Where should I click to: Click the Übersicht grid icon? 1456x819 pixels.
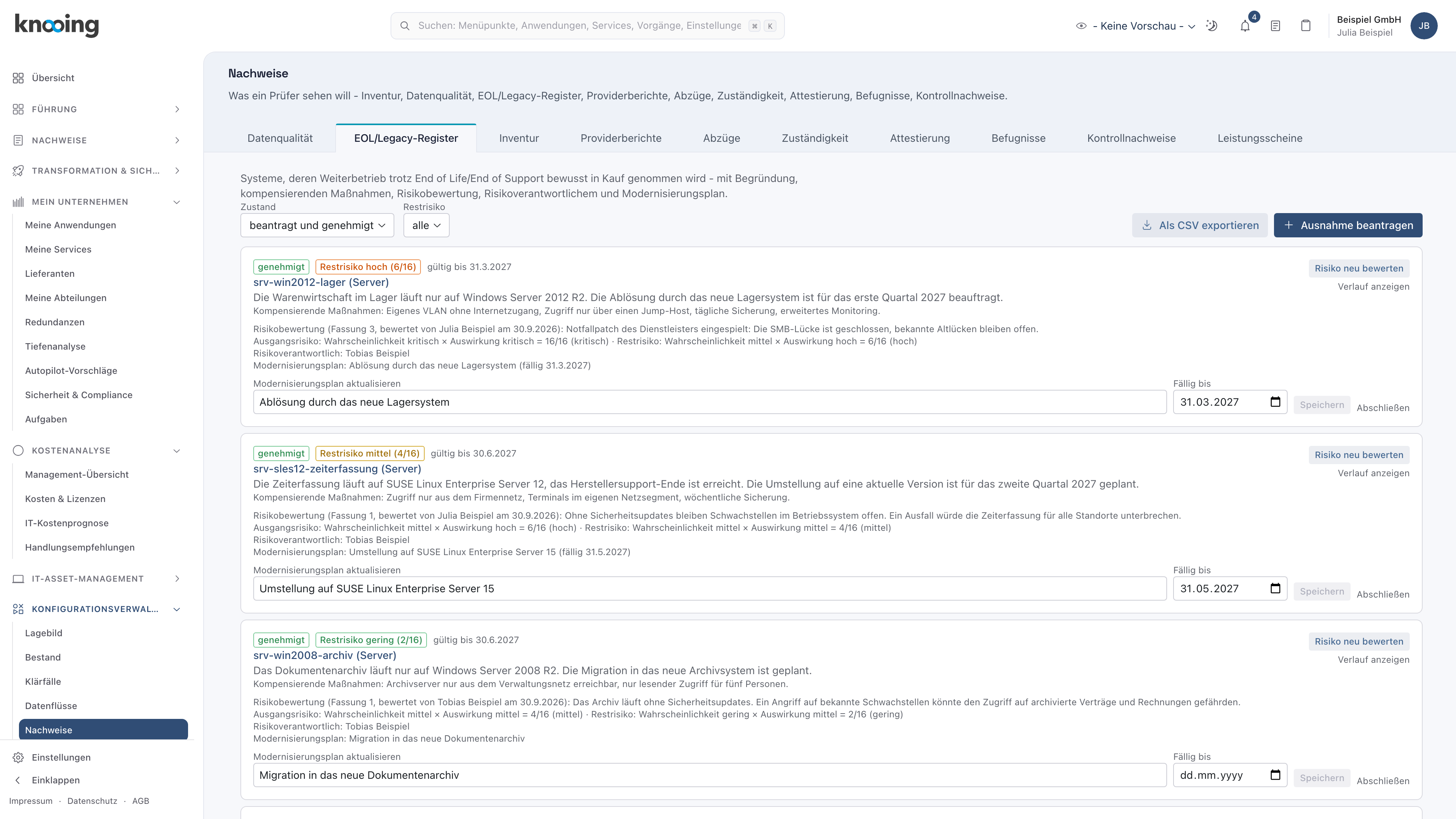[x=18, y=78]
